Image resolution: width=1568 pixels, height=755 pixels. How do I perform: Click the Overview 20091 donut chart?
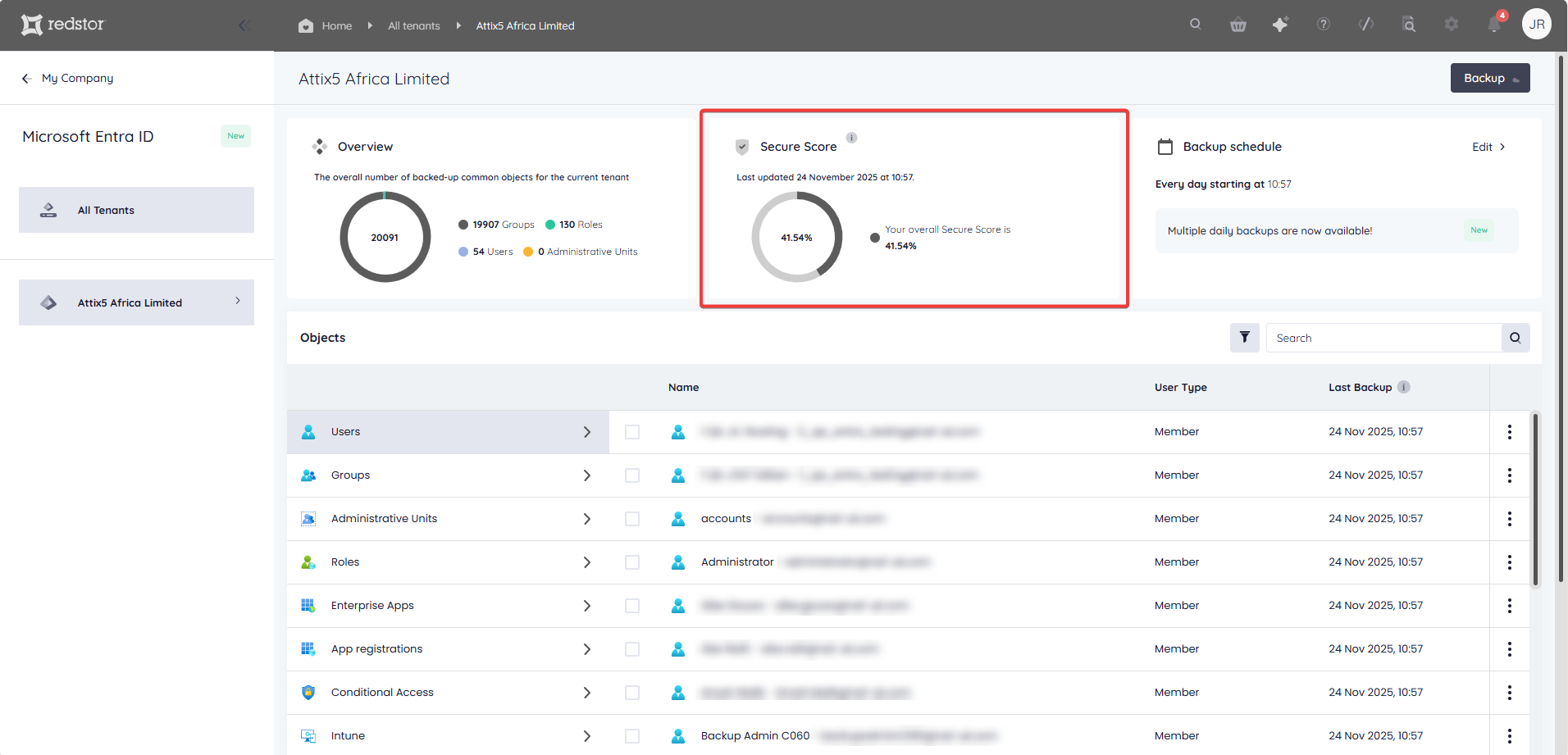coord(385,237)
